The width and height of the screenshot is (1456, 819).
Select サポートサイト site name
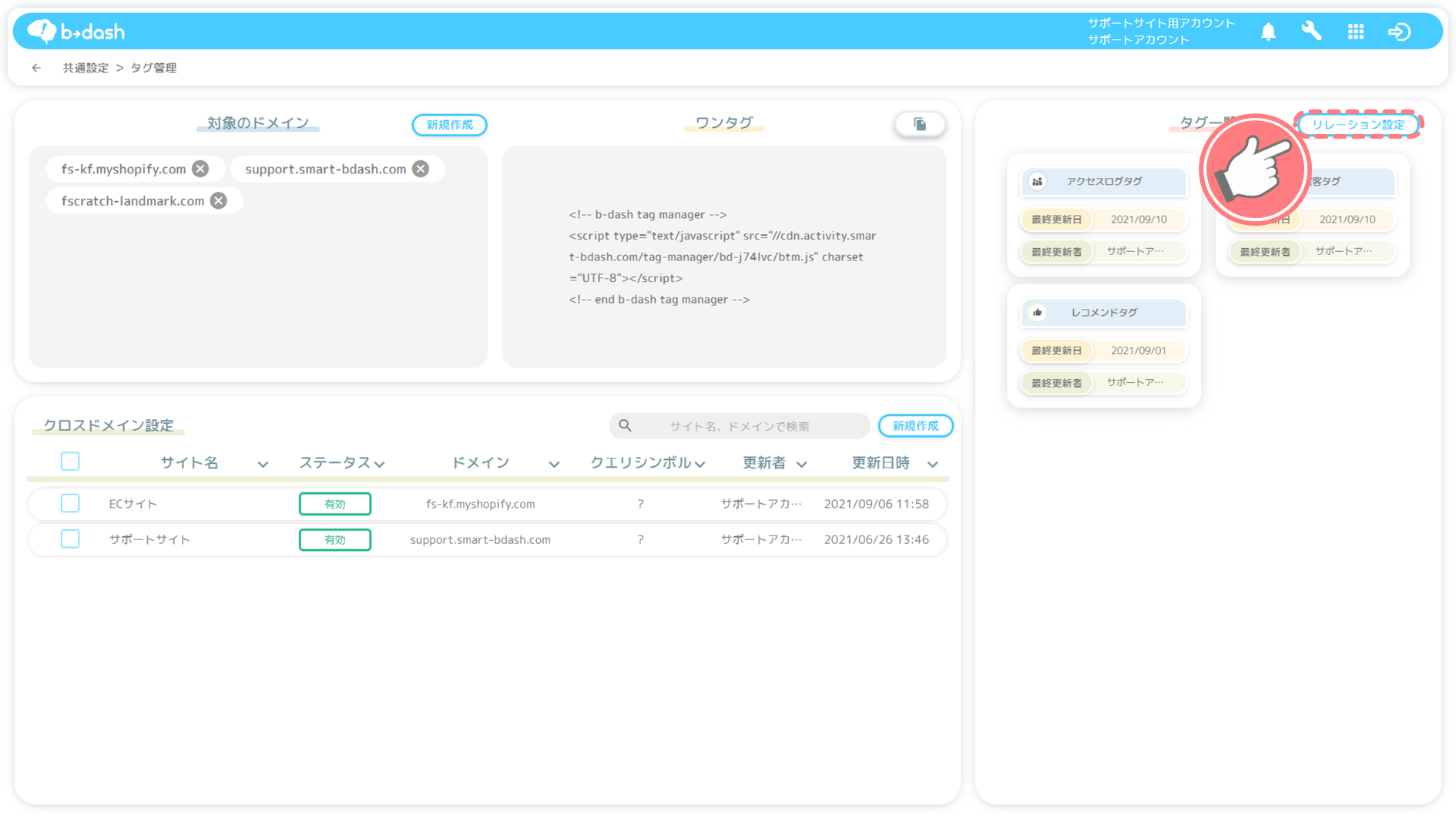(x=149, y=539)
